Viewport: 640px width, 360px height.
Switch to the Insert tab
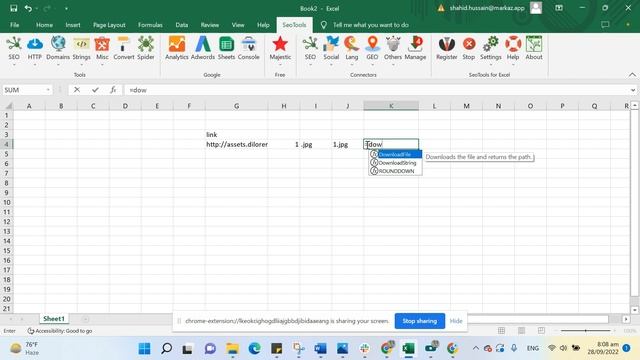(73, 25)
